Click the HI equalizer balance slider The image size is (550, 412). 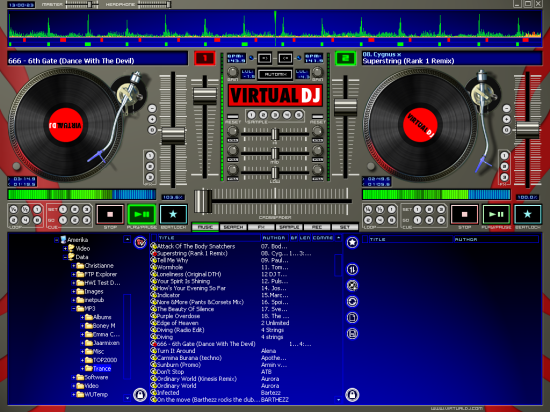pos(275,134)
